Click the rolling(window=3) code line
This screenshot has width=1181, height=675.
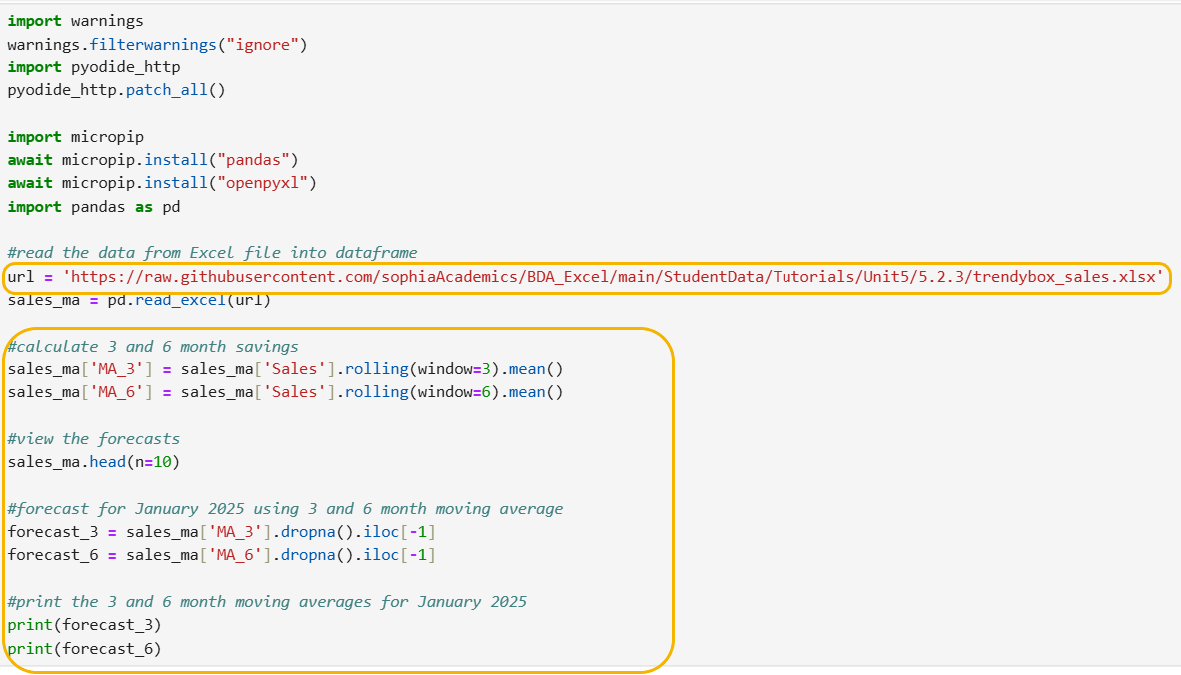tap(285, 369)
